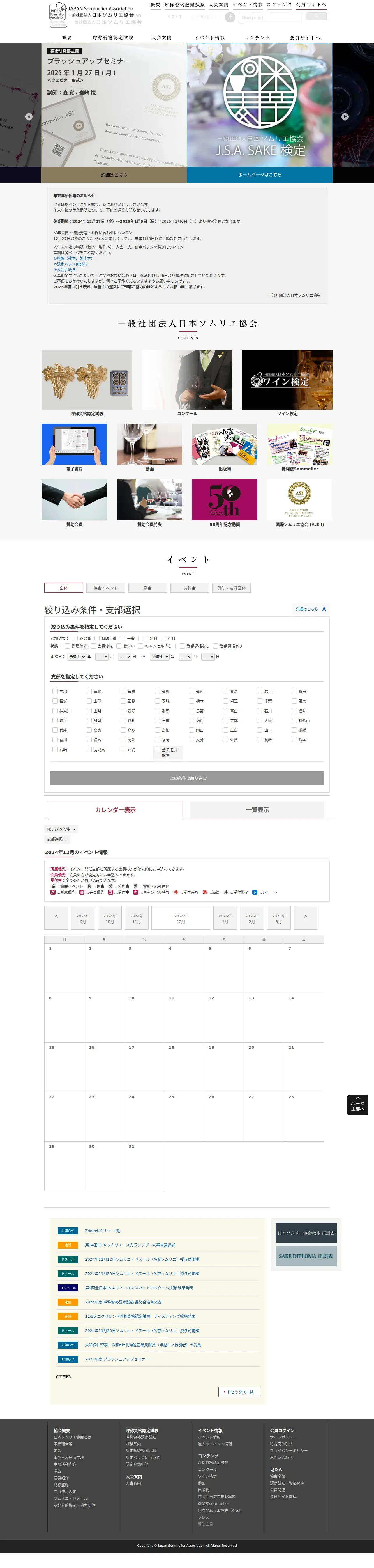Click the JAPAN Sommelier Association logo
The height and width of the screenshot is (1568, 374).
(x=92, y=15)
